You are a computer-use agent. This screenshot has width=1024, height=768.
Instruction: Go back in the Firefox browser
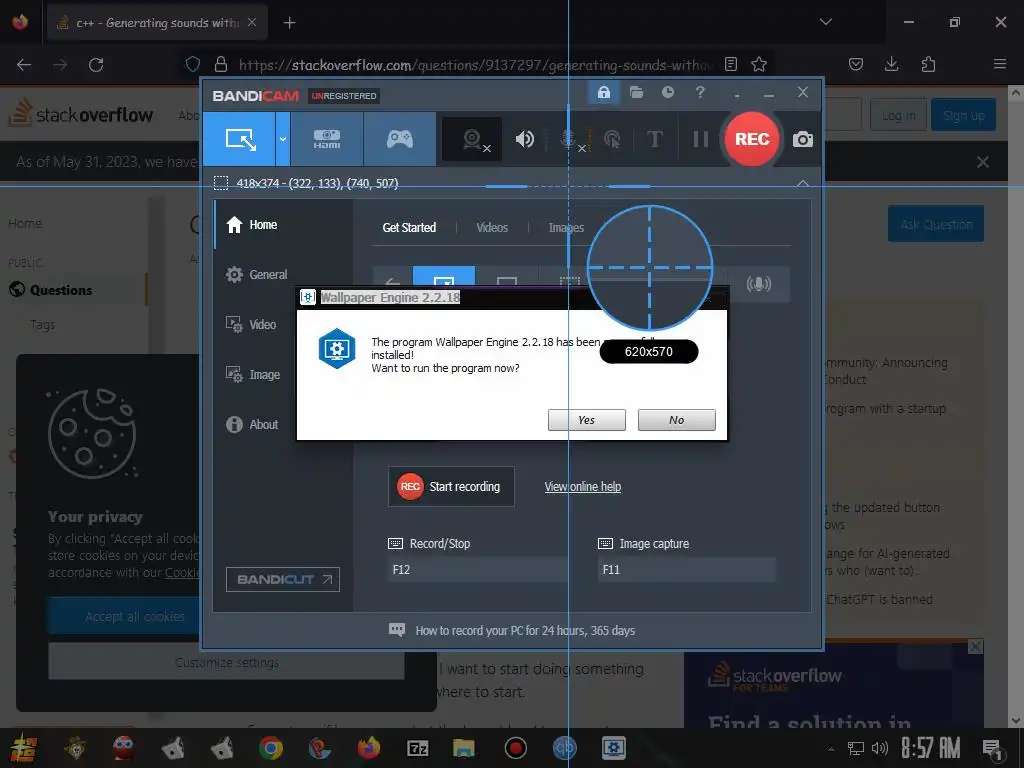24,65
